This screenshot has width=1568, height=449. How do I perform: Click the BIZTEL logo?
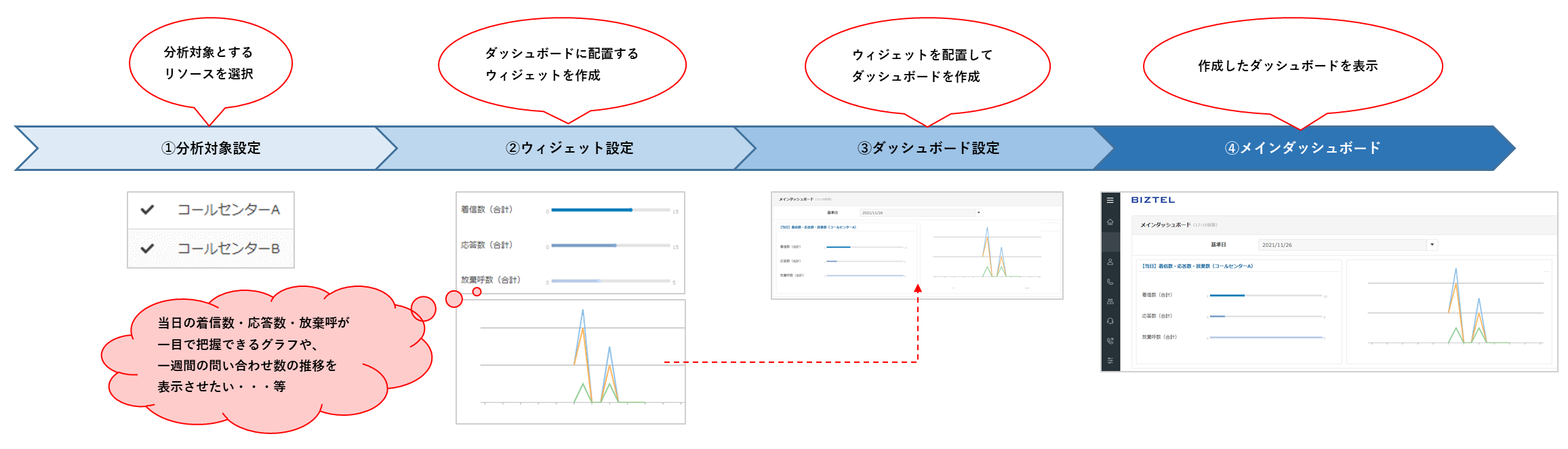click(x=1152, y=200)
